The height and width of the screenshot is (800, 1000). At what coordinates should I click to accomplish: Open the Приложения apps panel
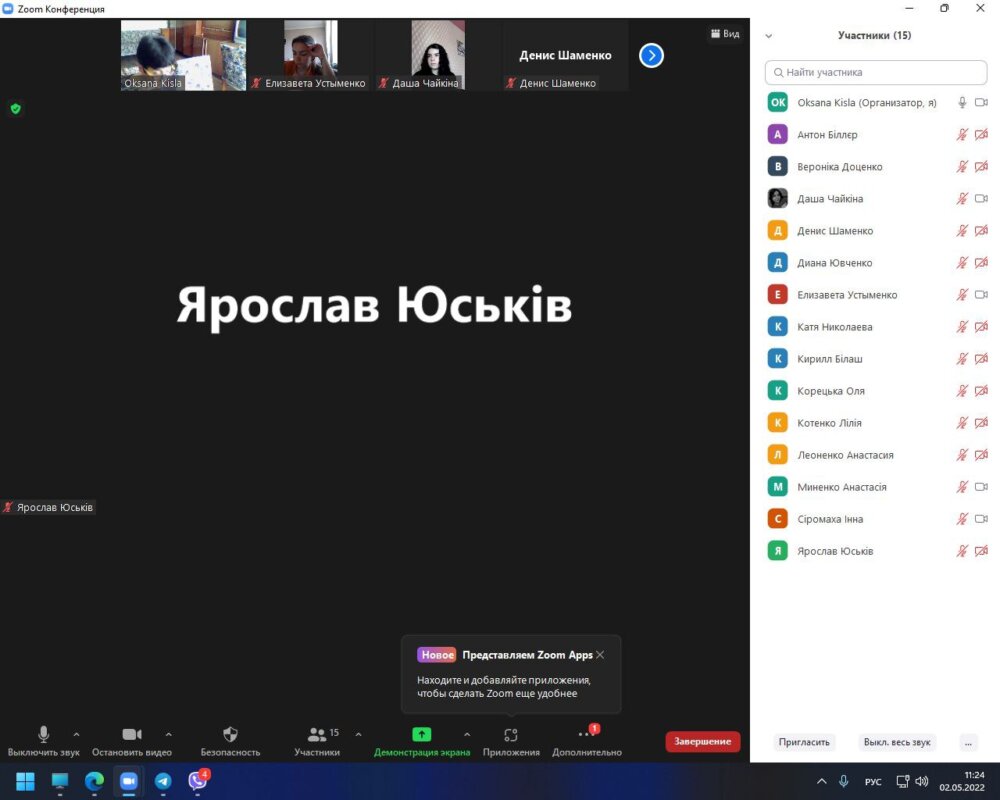click(511, 741)
